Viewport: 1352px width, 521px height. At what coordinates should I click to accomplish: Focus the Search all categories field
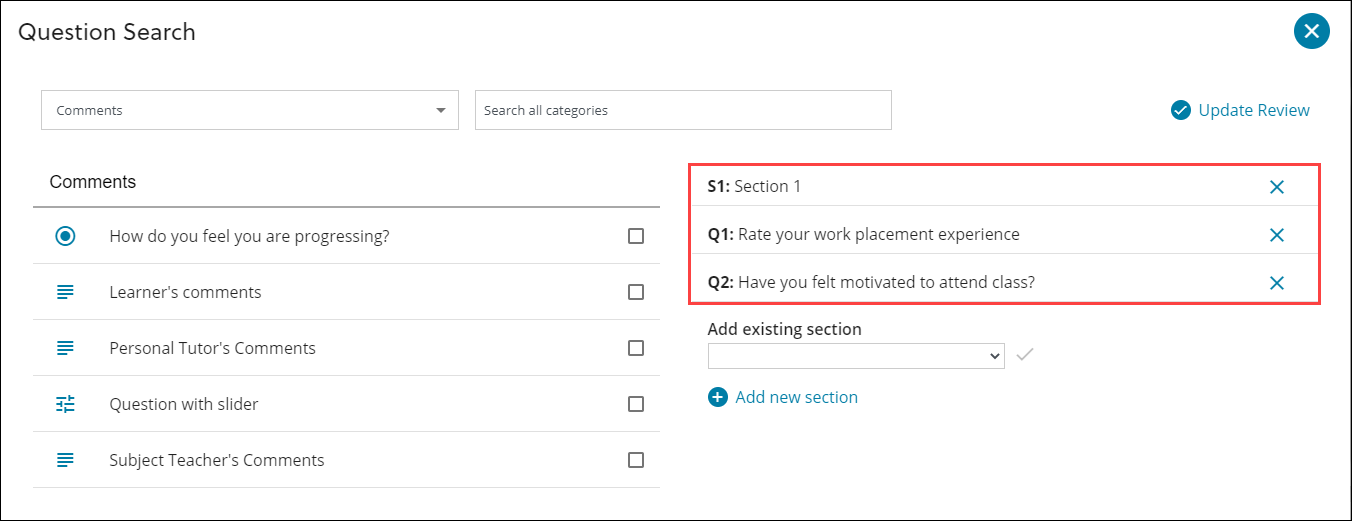683,110
